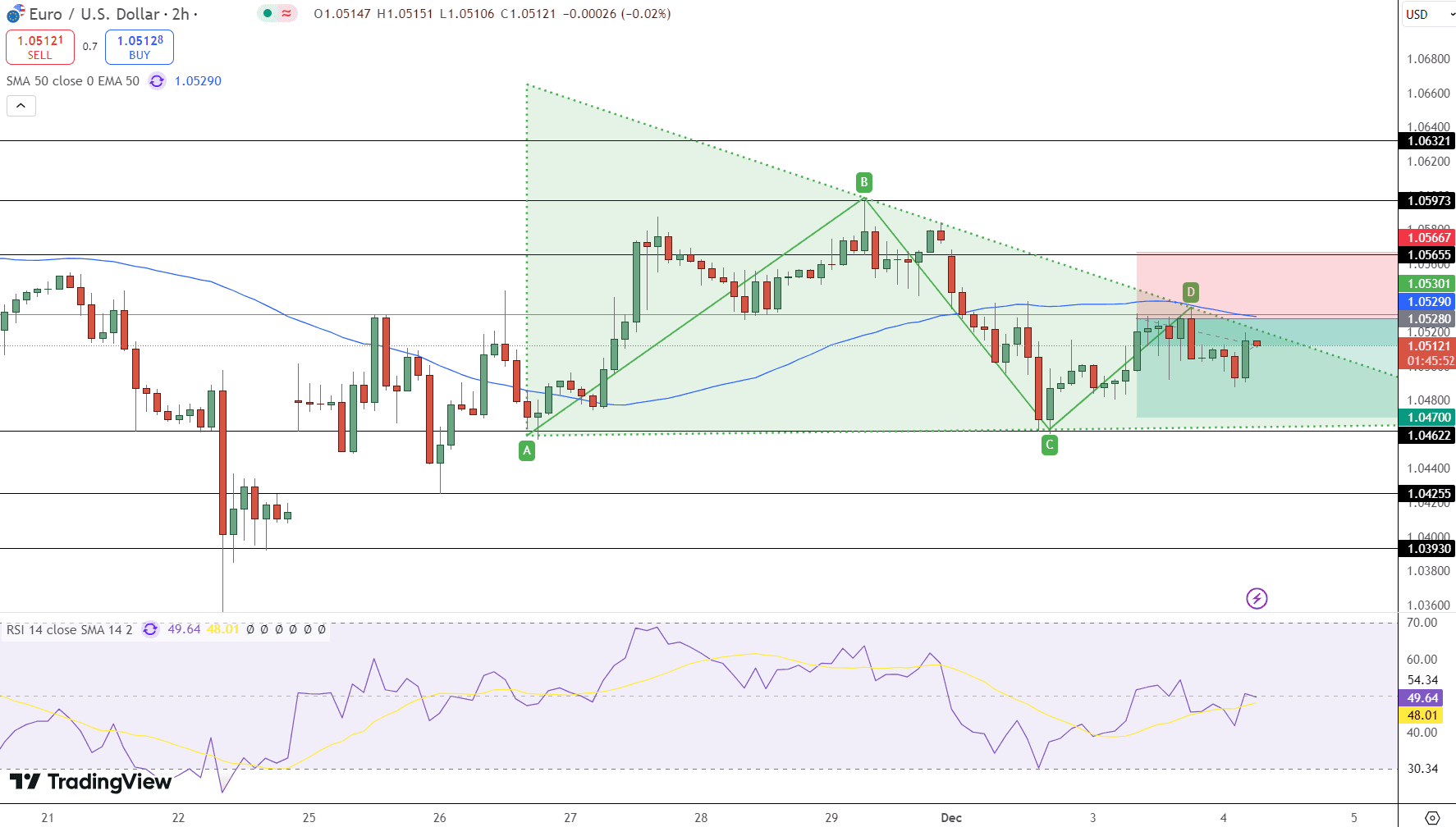Select the 0.7 spread value
1456x827 pixels.
90,47
